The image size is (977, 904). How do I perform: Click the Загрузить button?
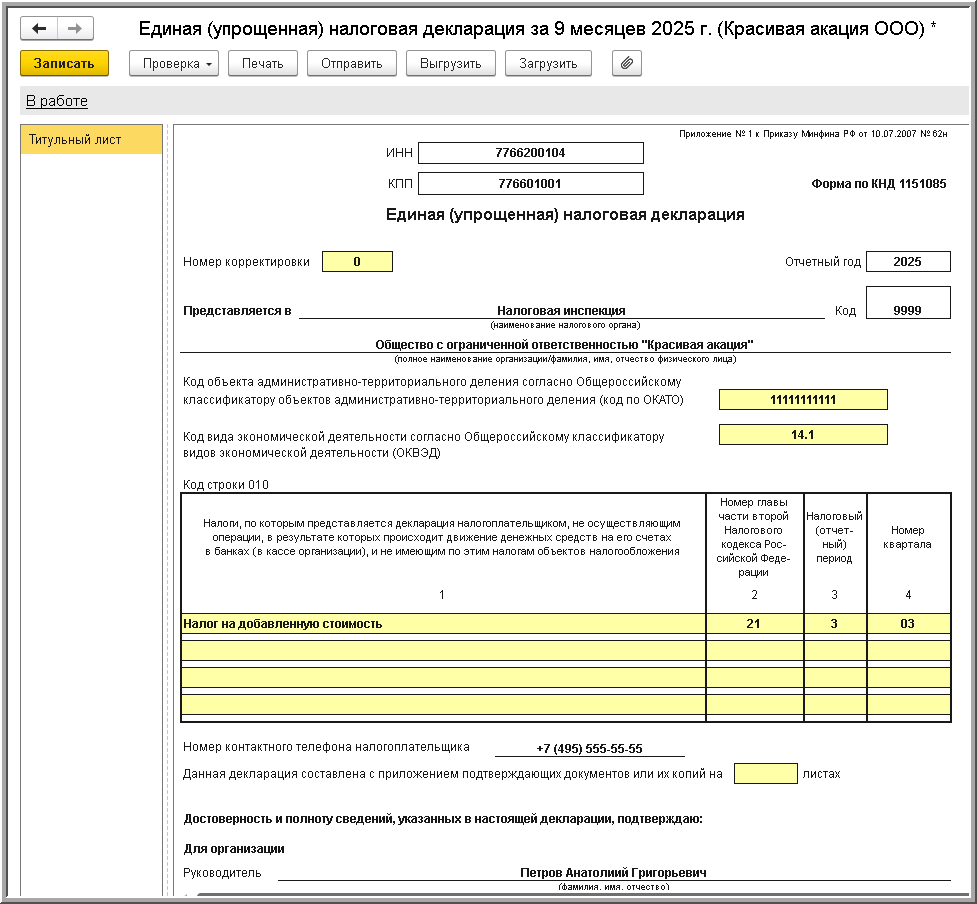(548, 63)
